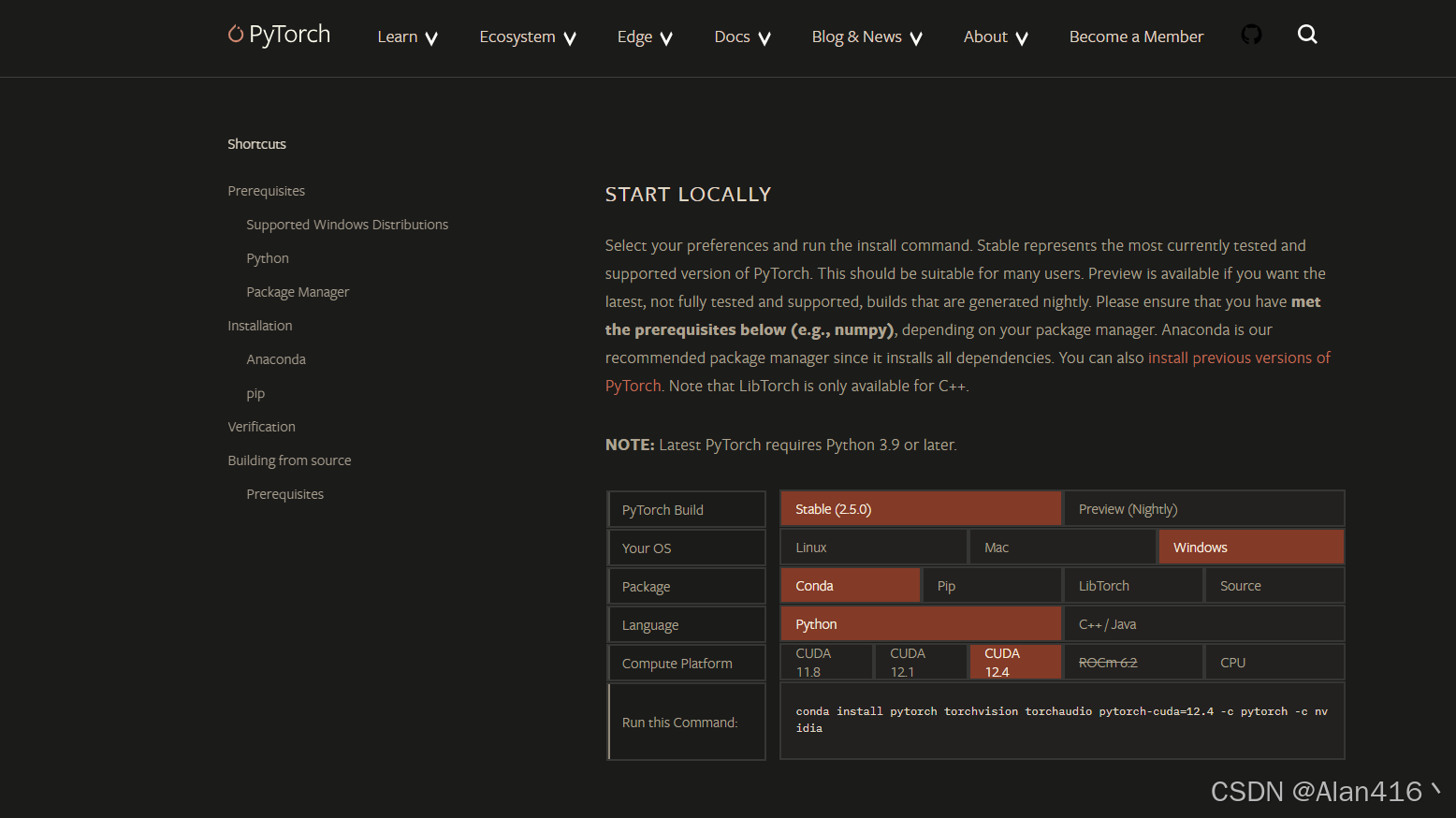Screen dimensions: 1456x818
Task: Open the search magnifier icon
Action: [x=1307, y=35]
